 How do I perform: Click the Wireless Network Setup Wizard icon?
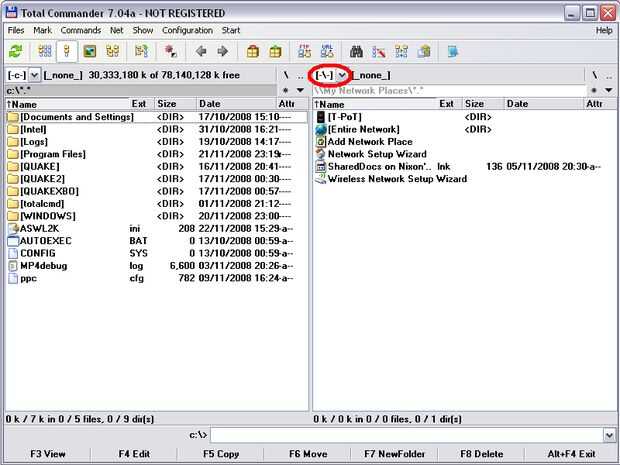click(x=321, y=179)
